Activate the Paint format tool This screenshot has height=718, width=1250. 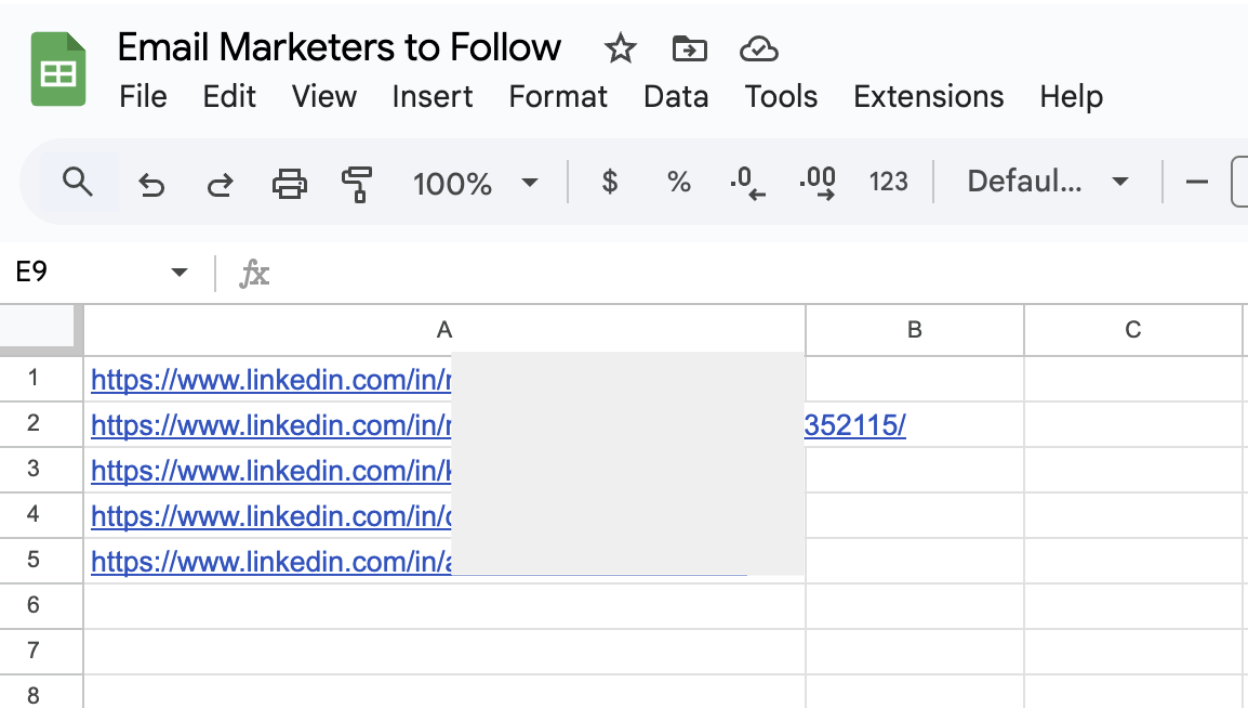point(356,183)
